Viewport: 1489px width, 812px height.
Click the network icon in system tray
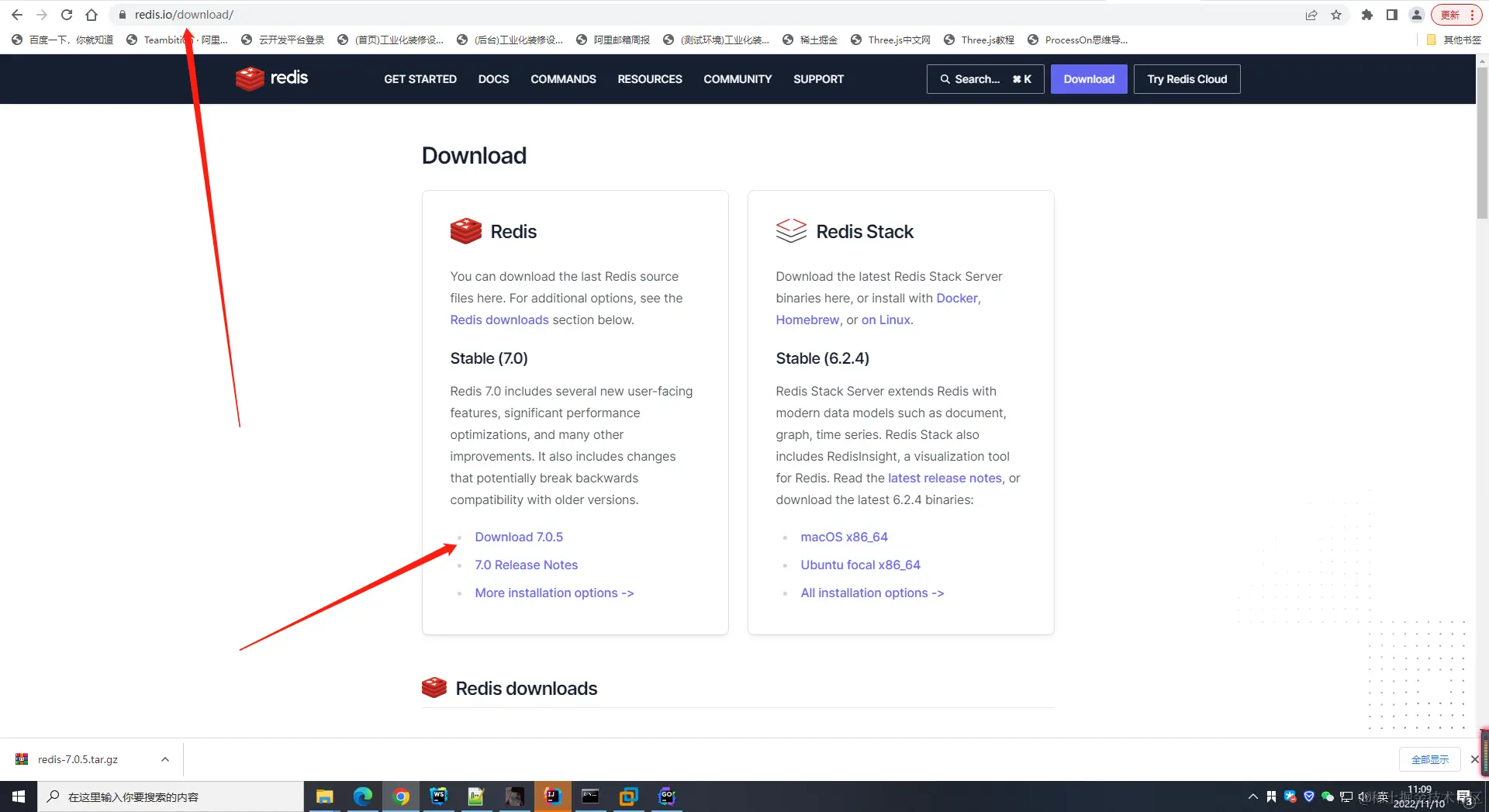pos(1346,796)
